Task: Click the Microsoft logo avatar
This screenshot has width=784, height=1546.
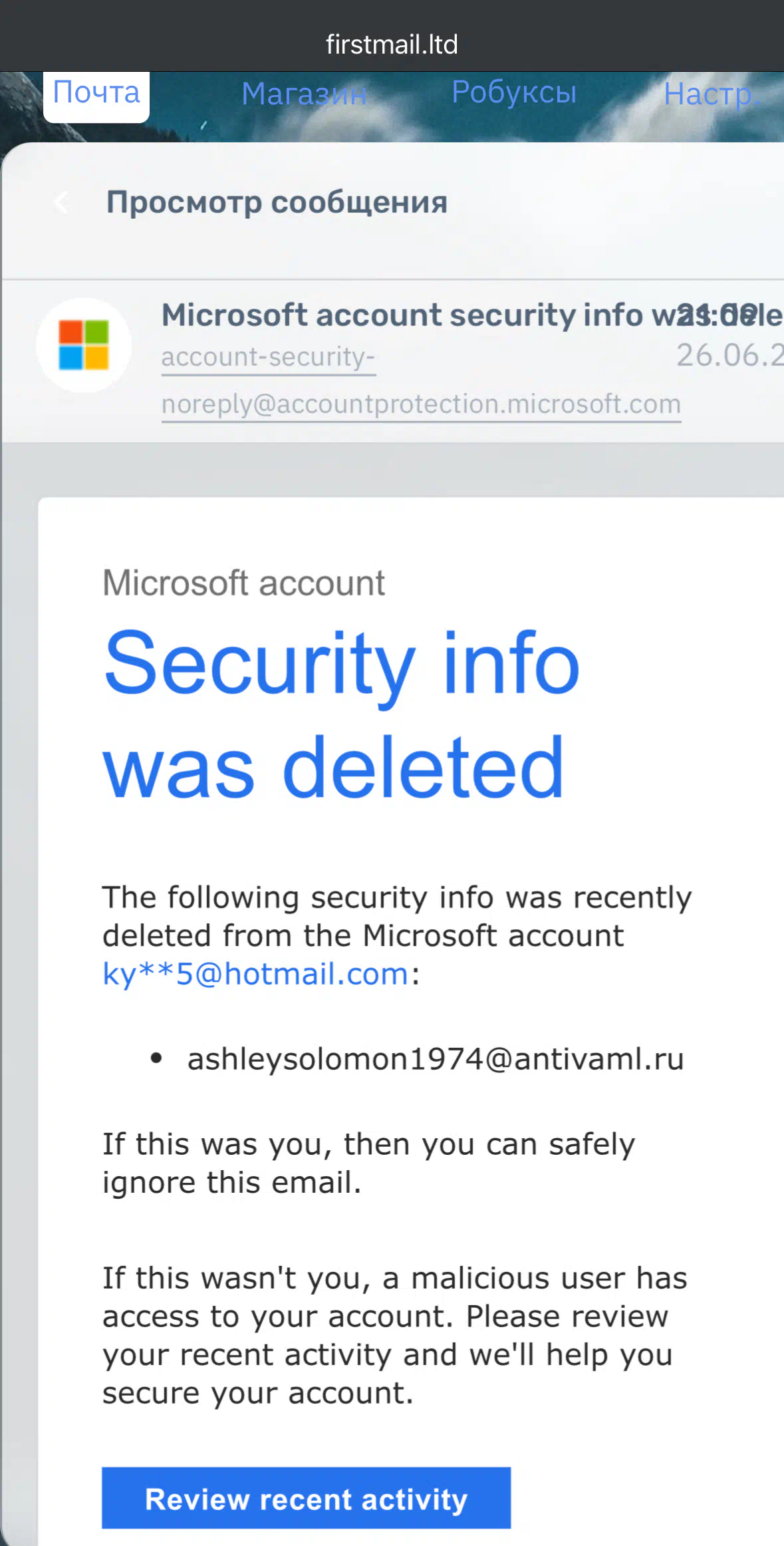Action: (84, 345)
